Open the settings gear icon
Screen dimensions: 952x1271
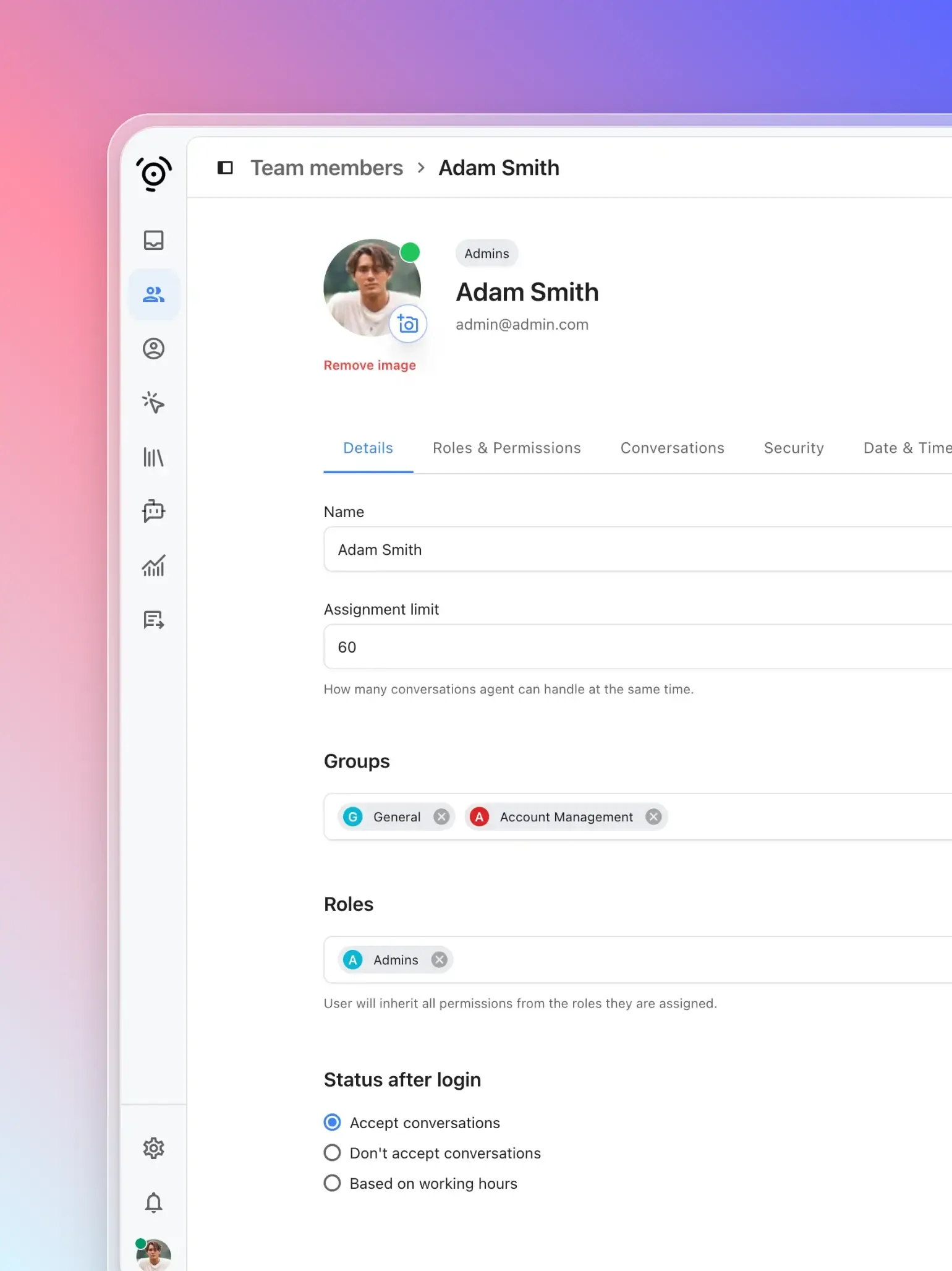153,1149
